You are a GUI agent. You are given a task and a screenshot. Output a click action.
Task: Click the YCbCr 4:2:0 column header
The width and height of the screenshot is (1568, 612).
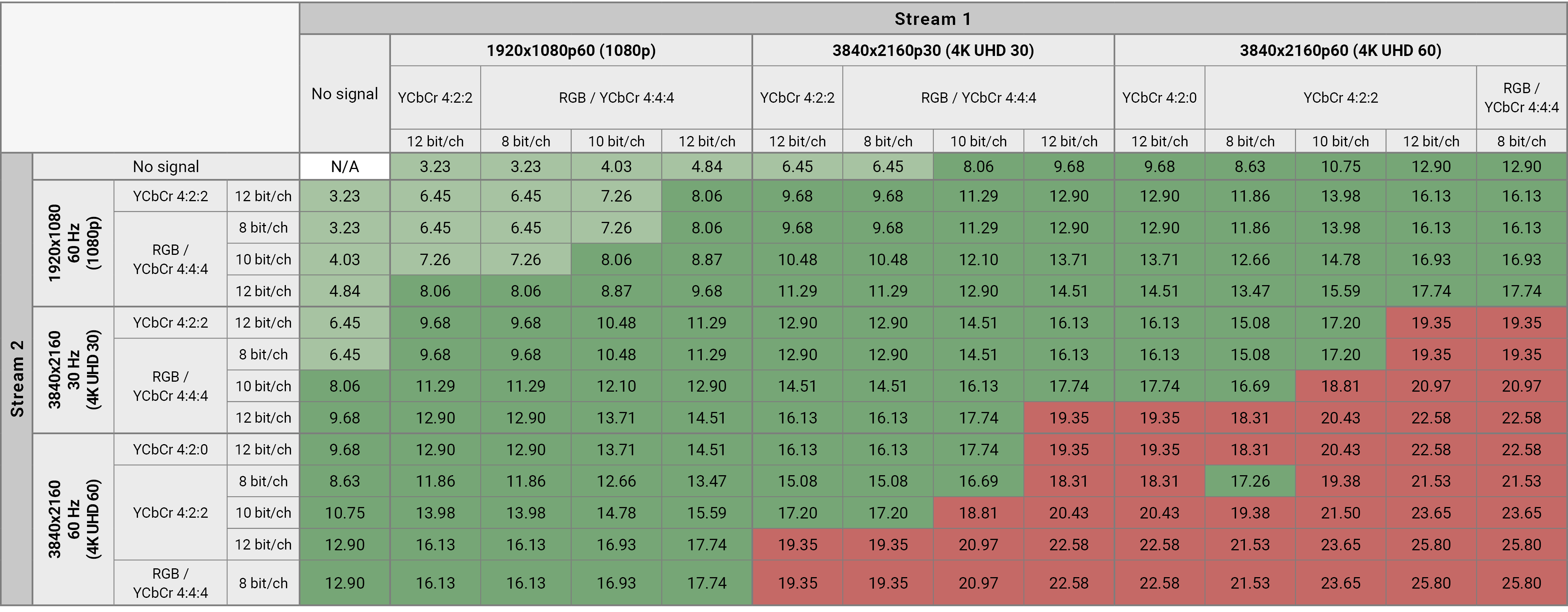(1159, 98)
